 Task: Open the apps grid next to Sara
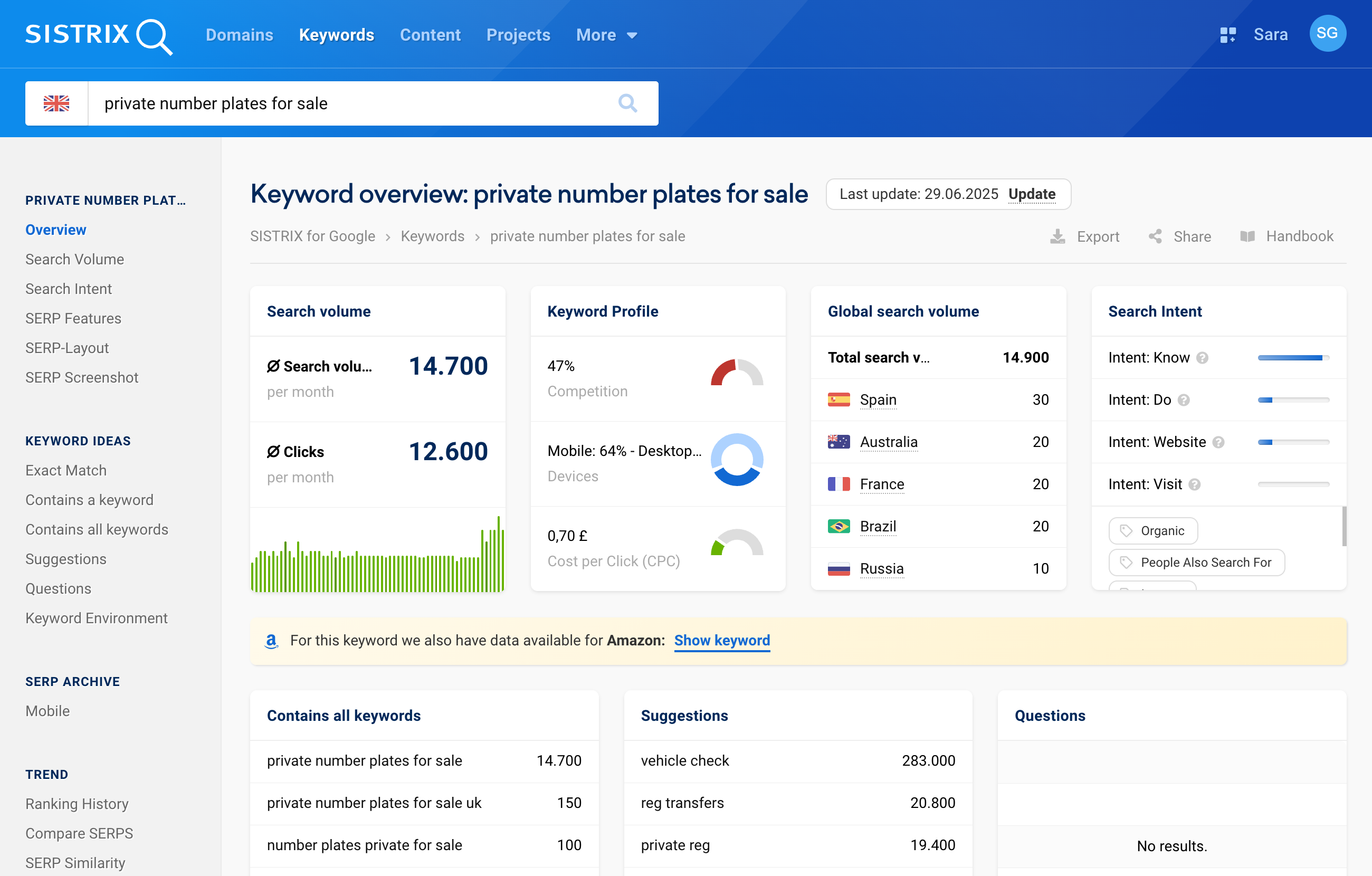1228,34
